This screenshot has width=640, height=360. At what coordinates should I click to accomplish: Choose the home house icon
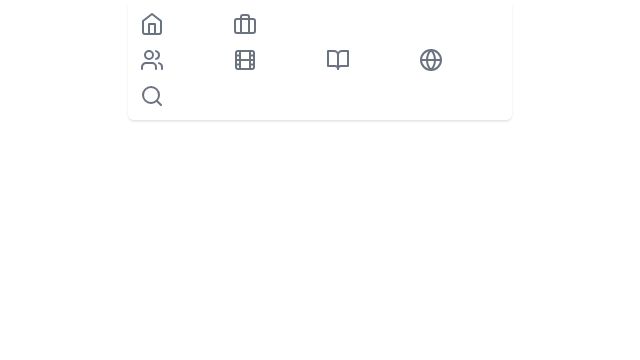pyautogui.click(x=152, y=24)
